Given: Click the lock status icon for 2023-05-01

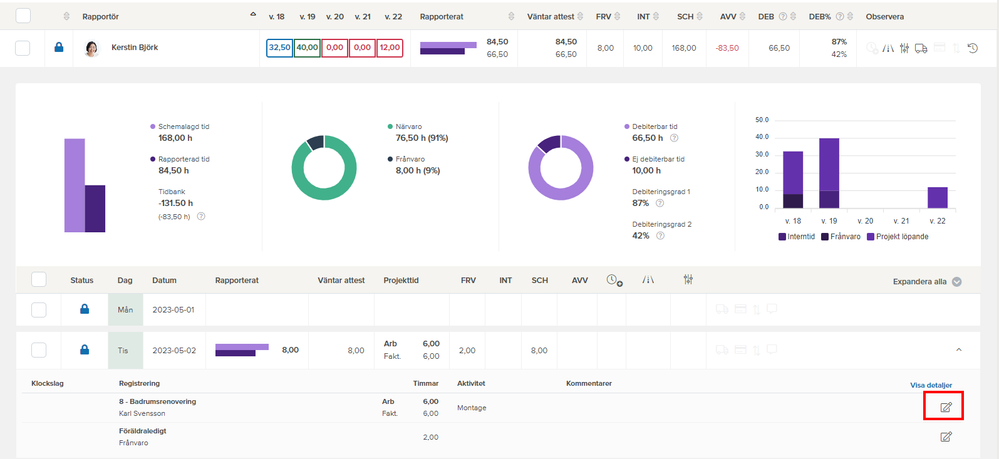Looking at the screenshot, I should [84, 309].
